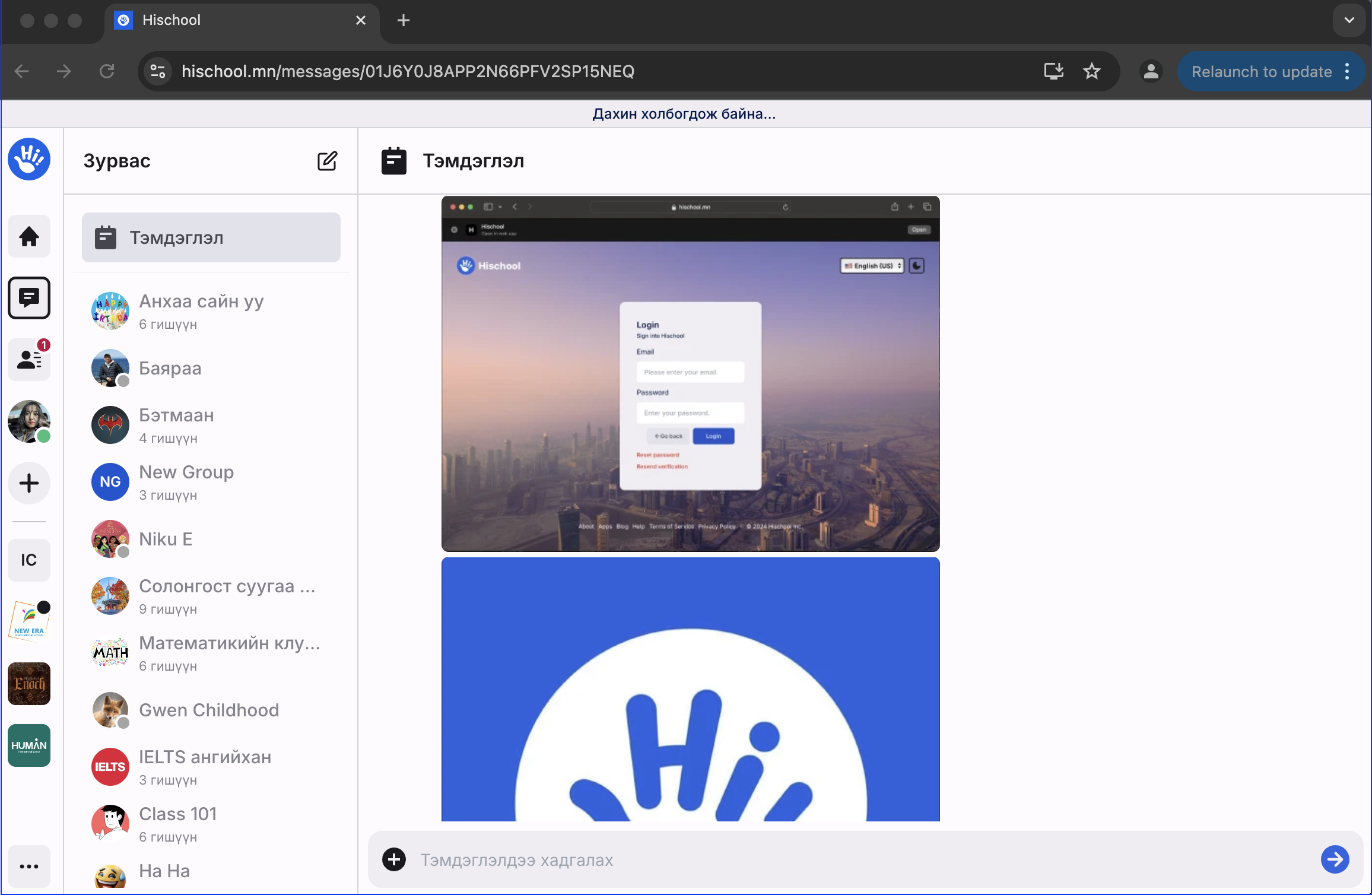Select the Тэмдэглэл conversation item
Screen dimensions: 1372x895
pyautogui.click(x=211, y=237)
